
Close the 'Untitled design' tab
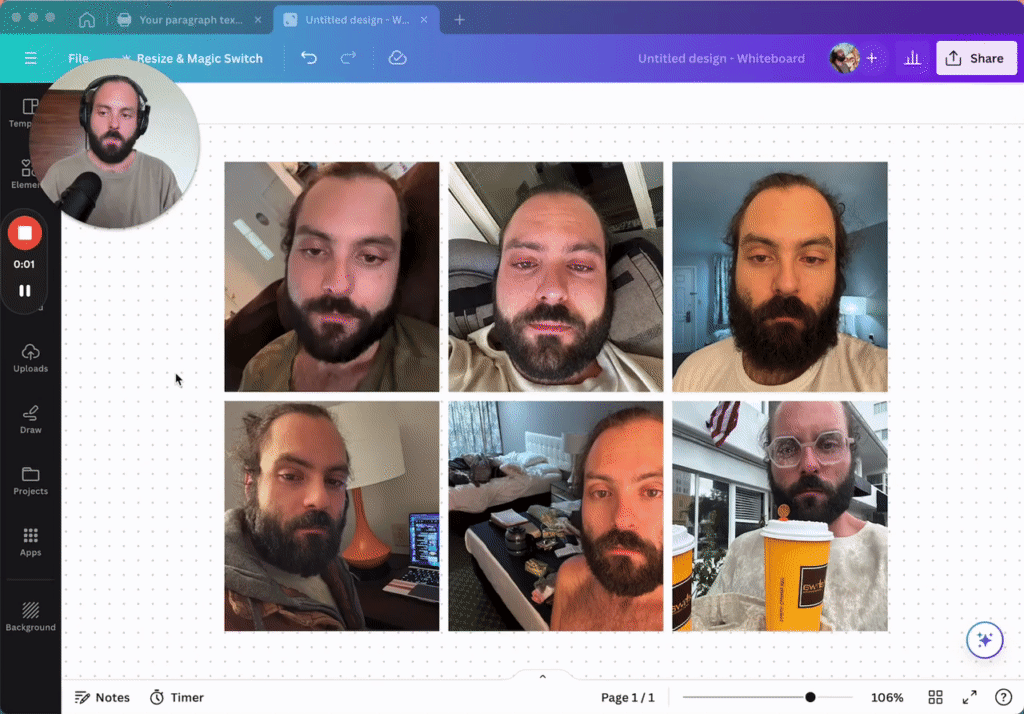coord(424,20)
